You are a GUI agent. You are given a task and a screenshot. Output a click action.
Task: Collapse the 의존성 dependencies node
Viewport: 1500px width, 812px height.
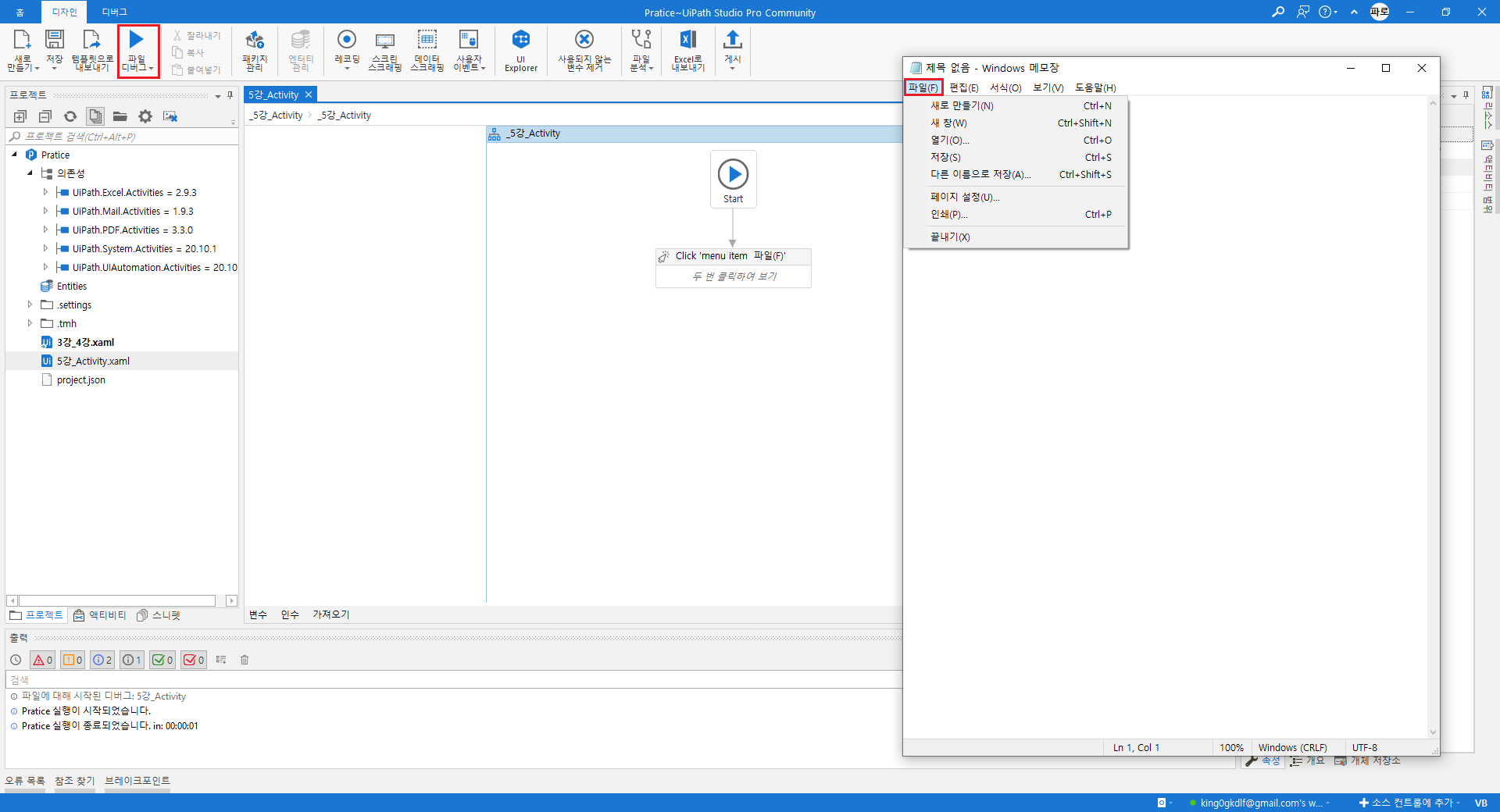(30, 173)
